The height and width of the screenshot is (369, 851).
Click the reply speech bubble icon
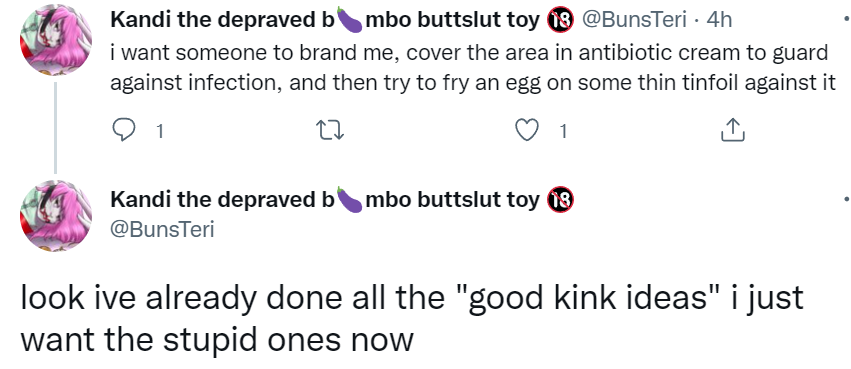pos(123,130)
